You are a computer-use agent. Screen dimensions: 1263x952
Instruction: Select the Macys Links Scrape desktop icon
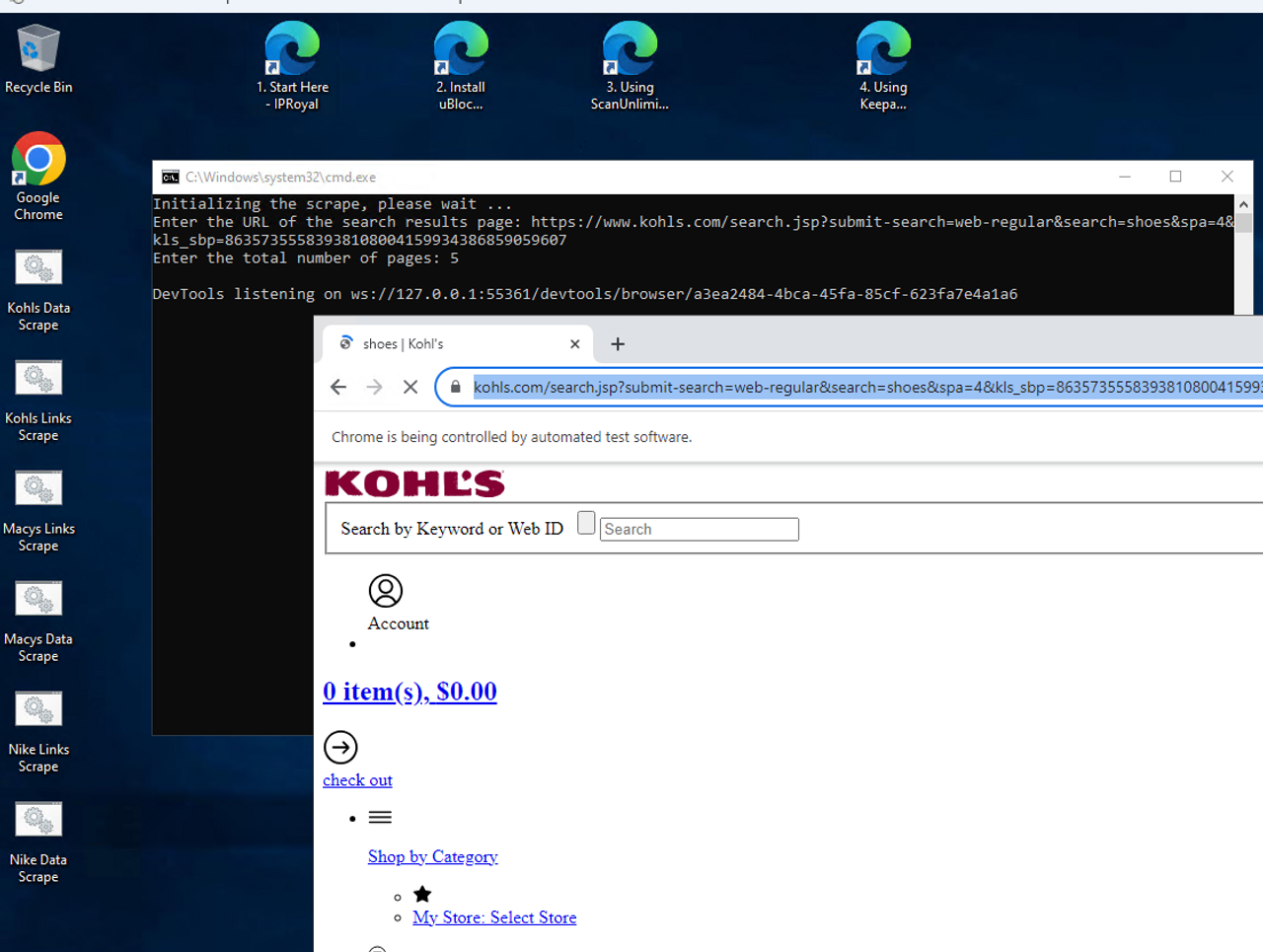(x=38, y=511)
